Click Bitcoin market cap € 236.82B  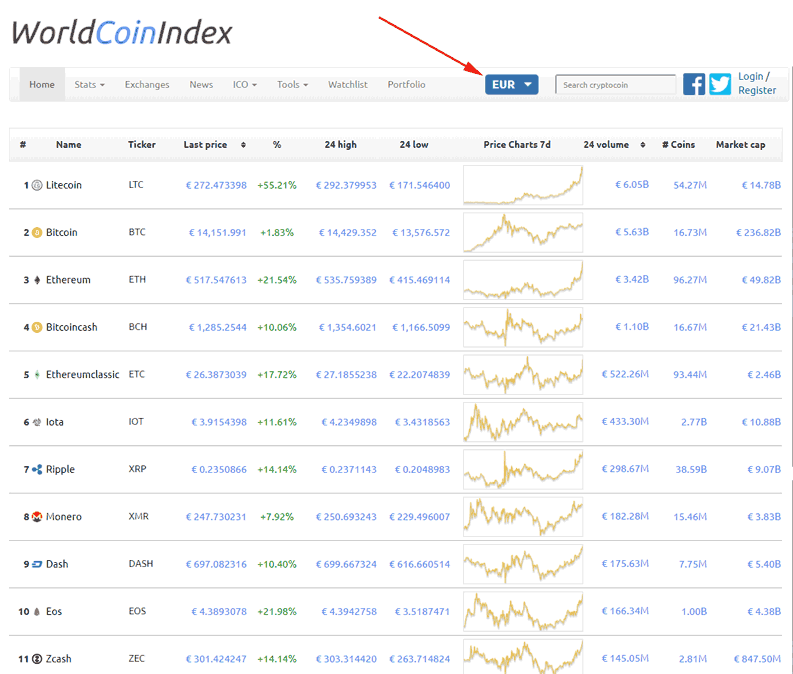(x=758, y=233)
